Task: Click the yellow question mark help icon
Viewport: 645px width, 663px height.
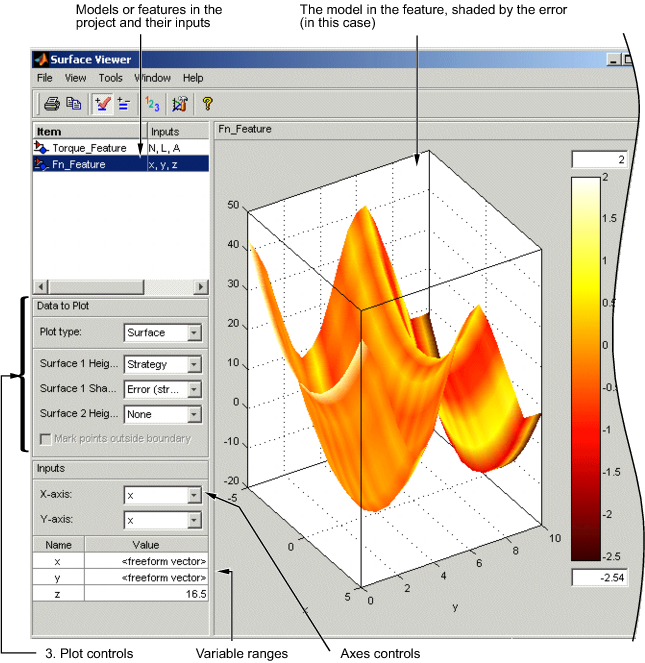Action: [x=207, y=104]
